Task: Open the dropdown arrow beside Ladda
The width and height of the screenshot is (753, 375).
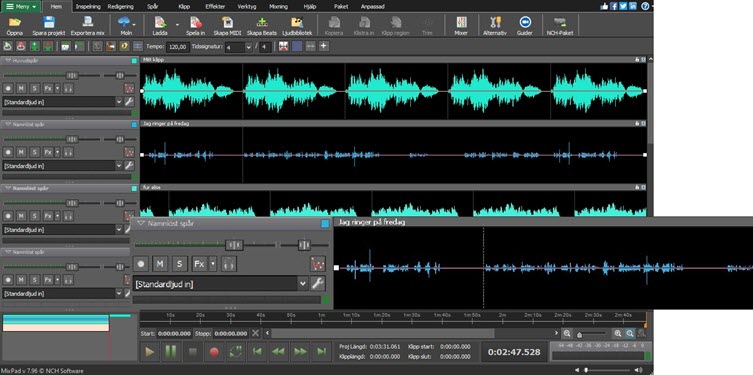Action: 177,24
